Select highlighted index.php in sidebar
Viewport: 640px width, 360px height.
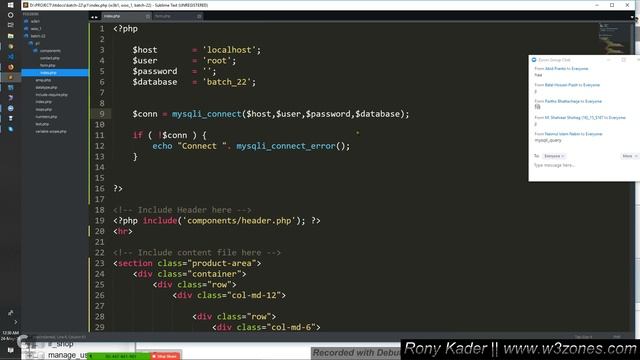pyautogui.click(x=55, y=73)
